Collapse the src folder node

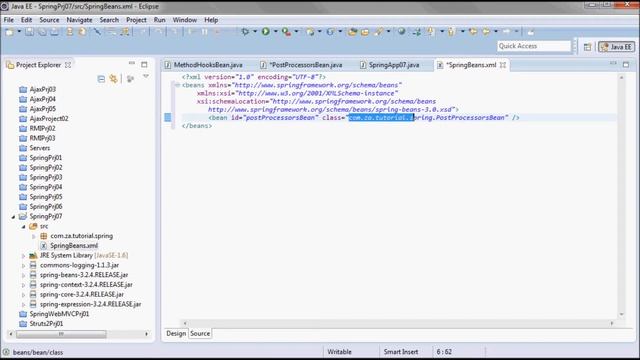point(23,227)
